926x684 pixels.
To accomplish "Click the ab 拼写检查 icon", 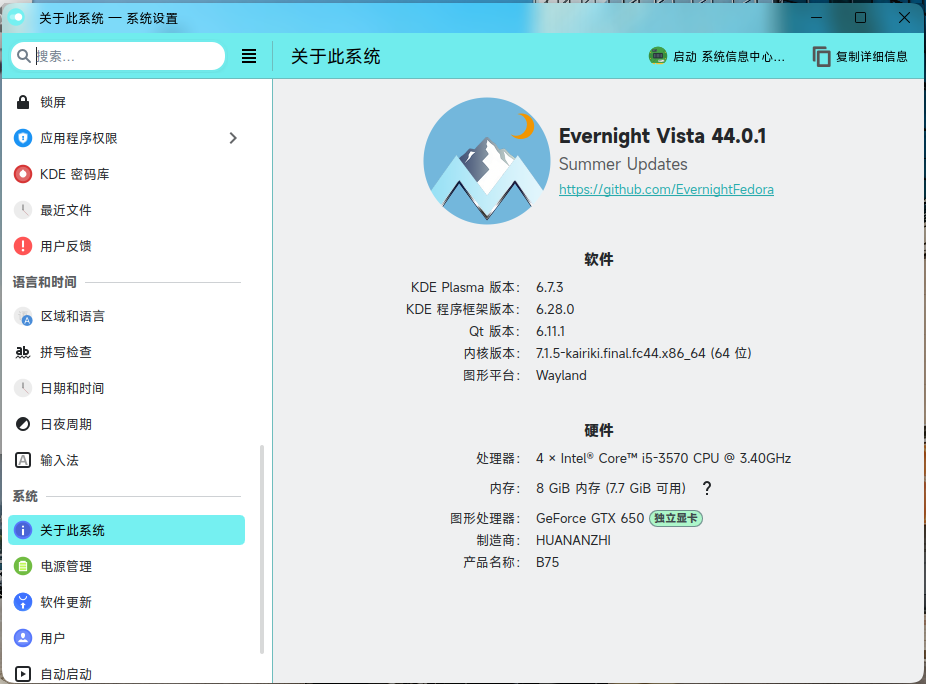I will pos(23,353).
